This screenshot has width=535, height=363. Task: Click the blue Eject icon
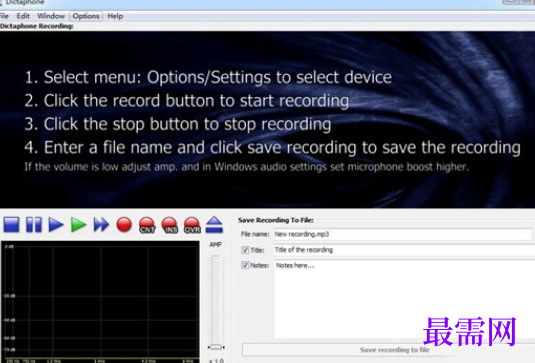214,225
